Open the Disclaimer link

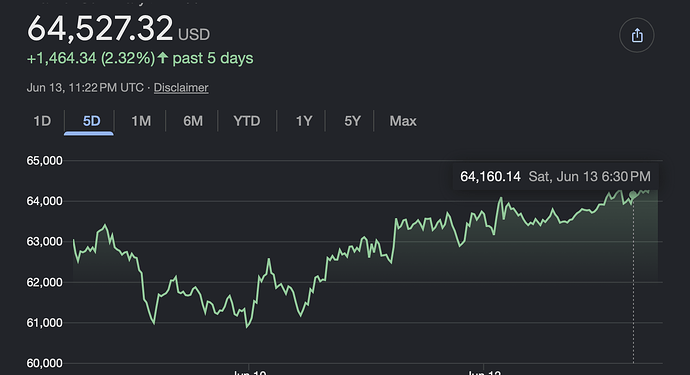pos(181,88)
